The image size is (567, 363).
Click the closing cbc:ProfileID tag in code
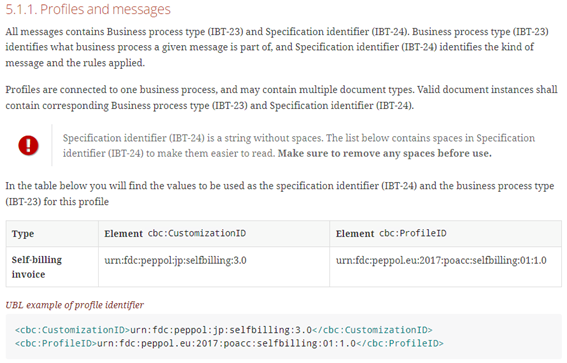point(400,343)
